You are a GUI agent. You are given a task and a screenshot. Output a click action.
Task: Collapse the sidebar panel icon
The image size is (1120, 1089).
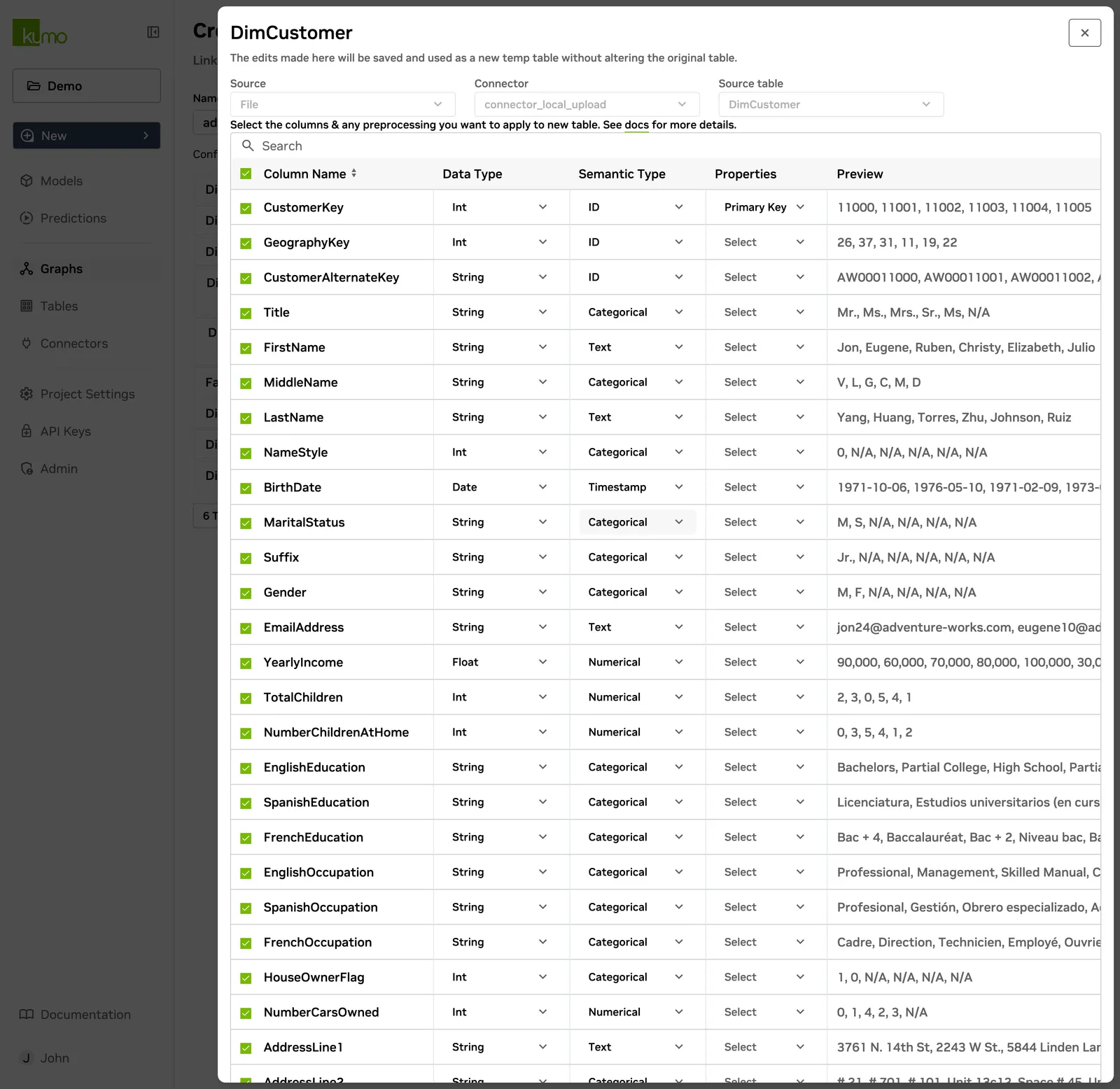point(153,32)
